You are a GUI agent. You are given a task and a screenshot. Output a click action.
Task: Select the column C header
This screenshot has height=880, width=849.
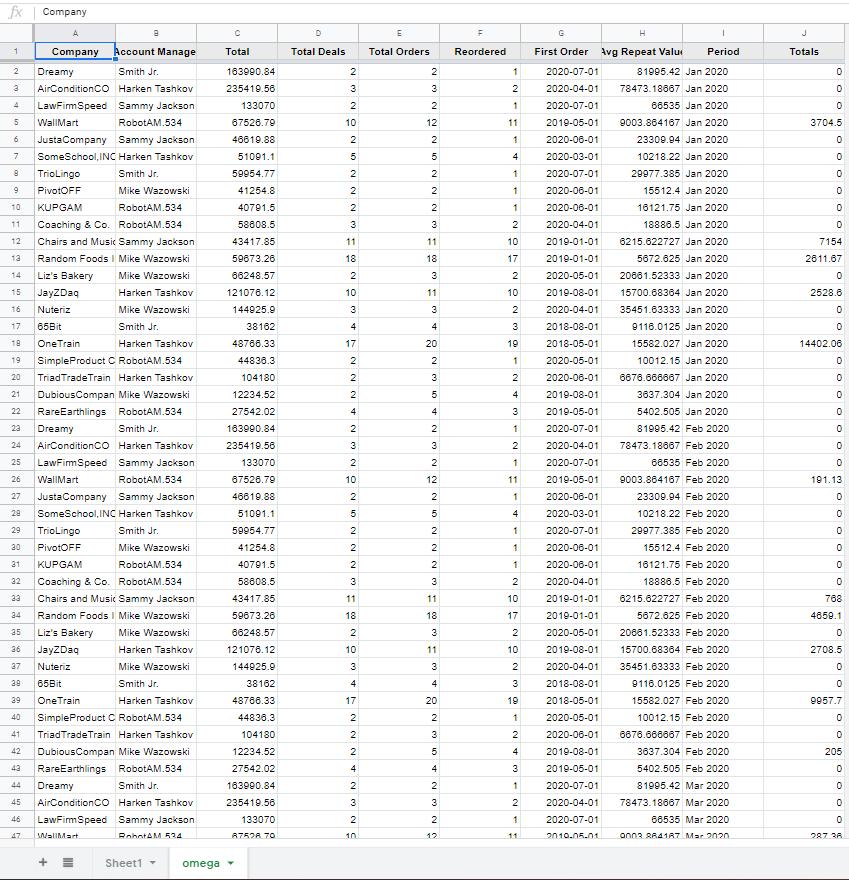237,34
